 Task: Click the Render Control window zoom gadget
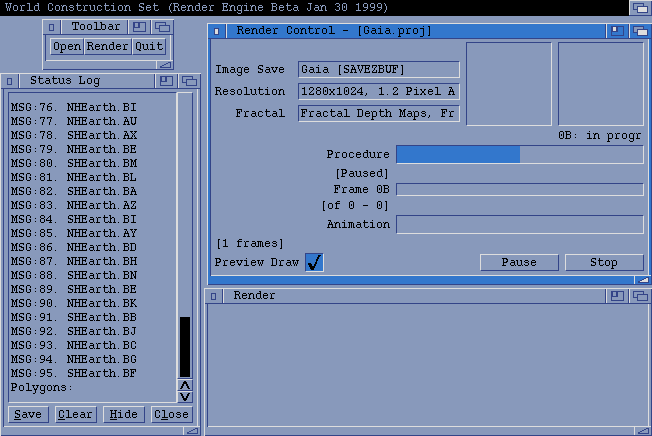[x=617, y=31]
